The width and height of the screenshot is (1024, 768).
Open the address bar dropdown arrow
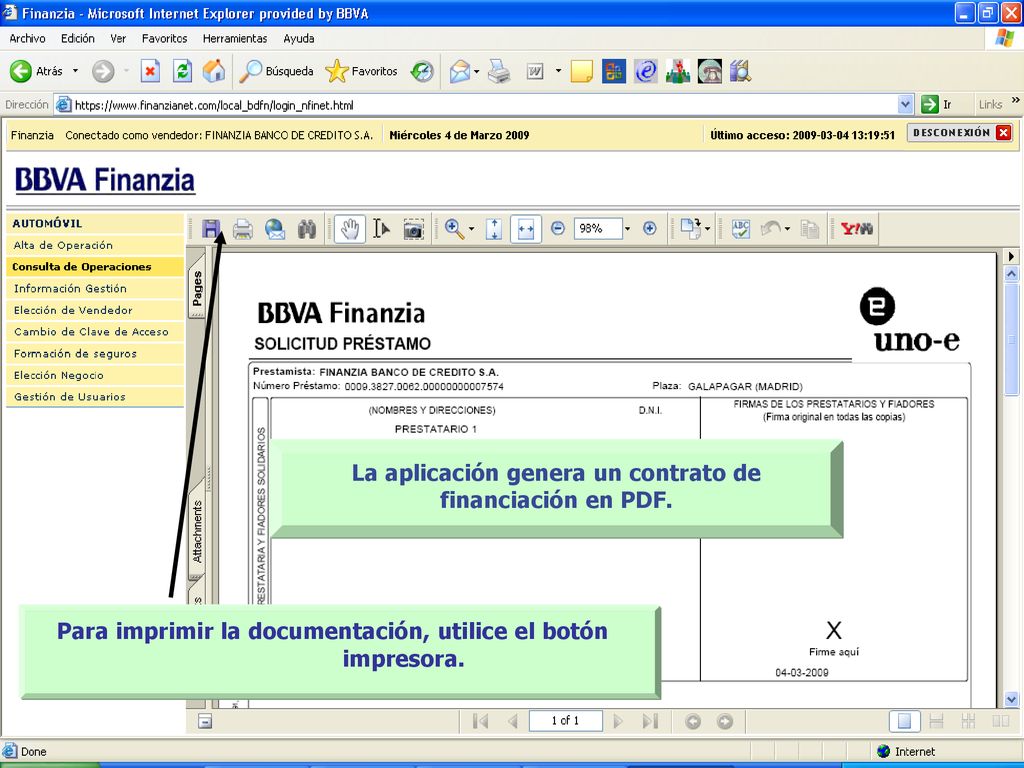(905, 104)
